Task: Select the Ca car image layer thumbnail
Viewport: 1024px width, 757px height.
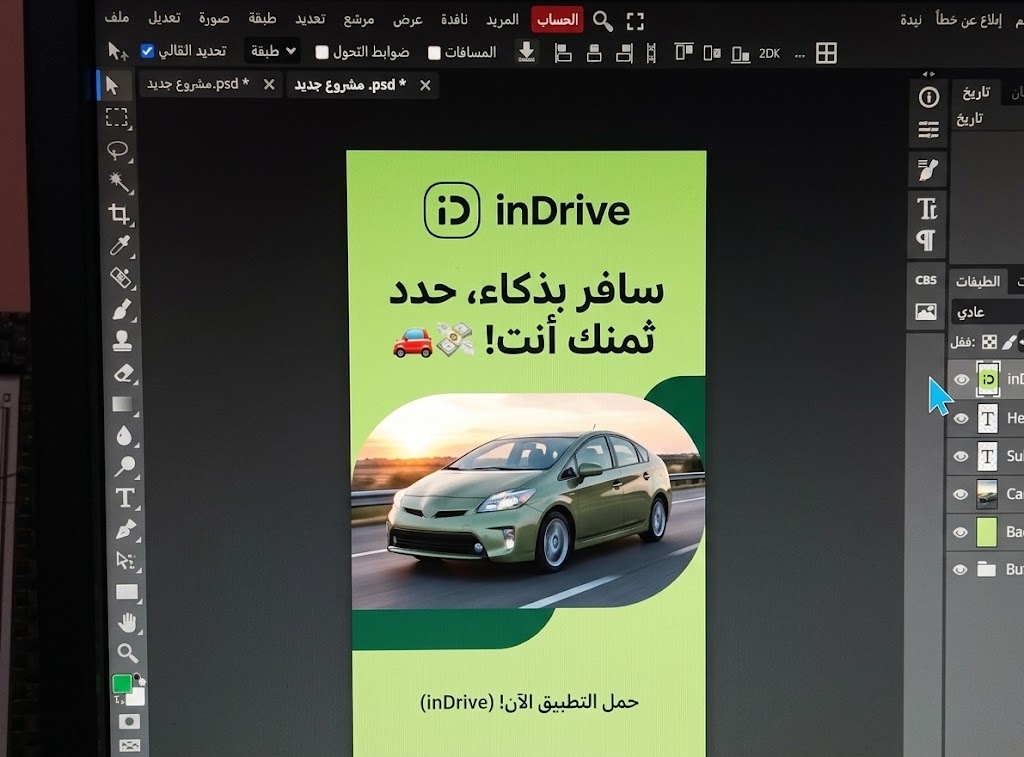Action: (986, 494)
